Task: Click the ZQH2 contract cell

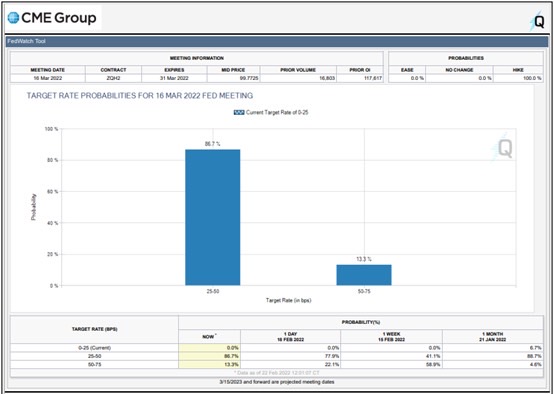Action: [x=113, y=78]
